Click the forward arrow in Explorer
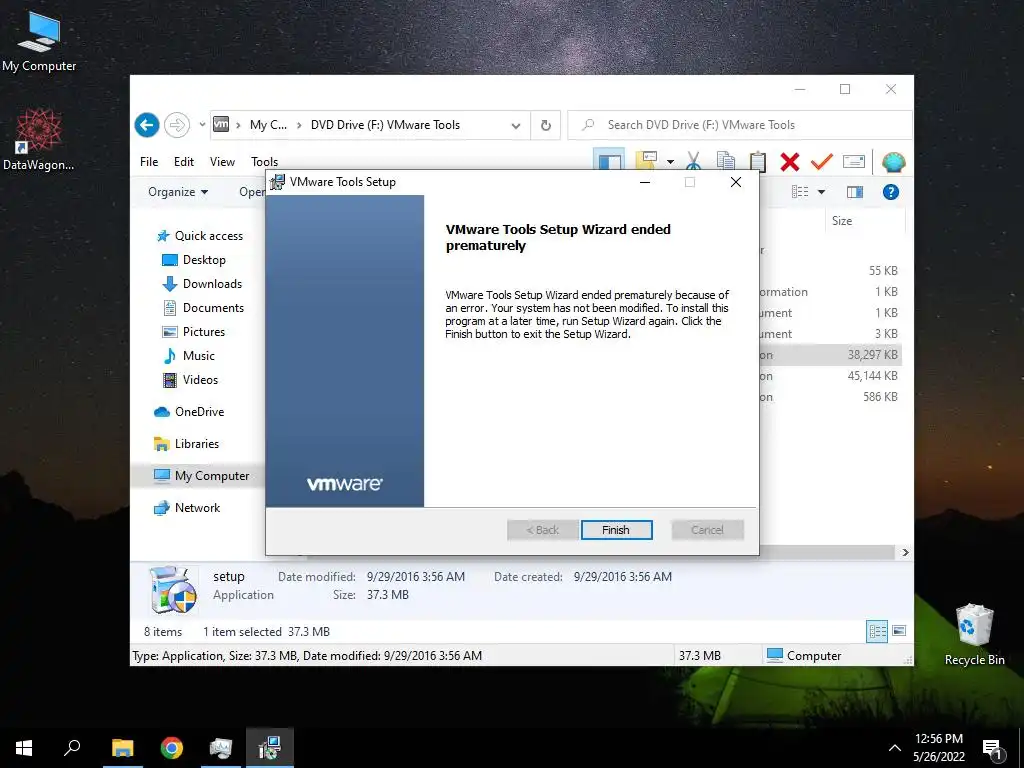1024x768 pixels. [176, 125]
